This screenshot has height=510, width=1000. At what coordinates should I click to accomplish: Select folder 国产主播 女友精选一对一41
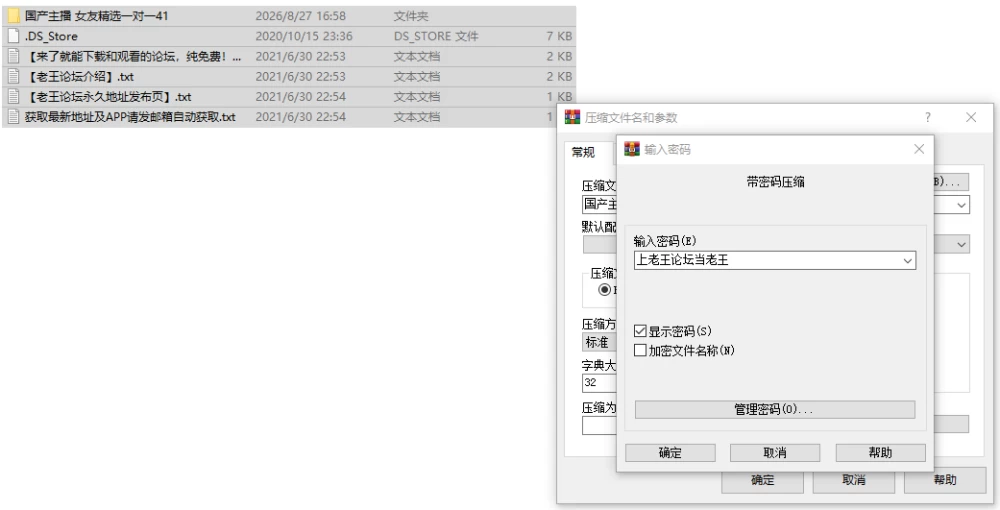[x=96, y=16]
